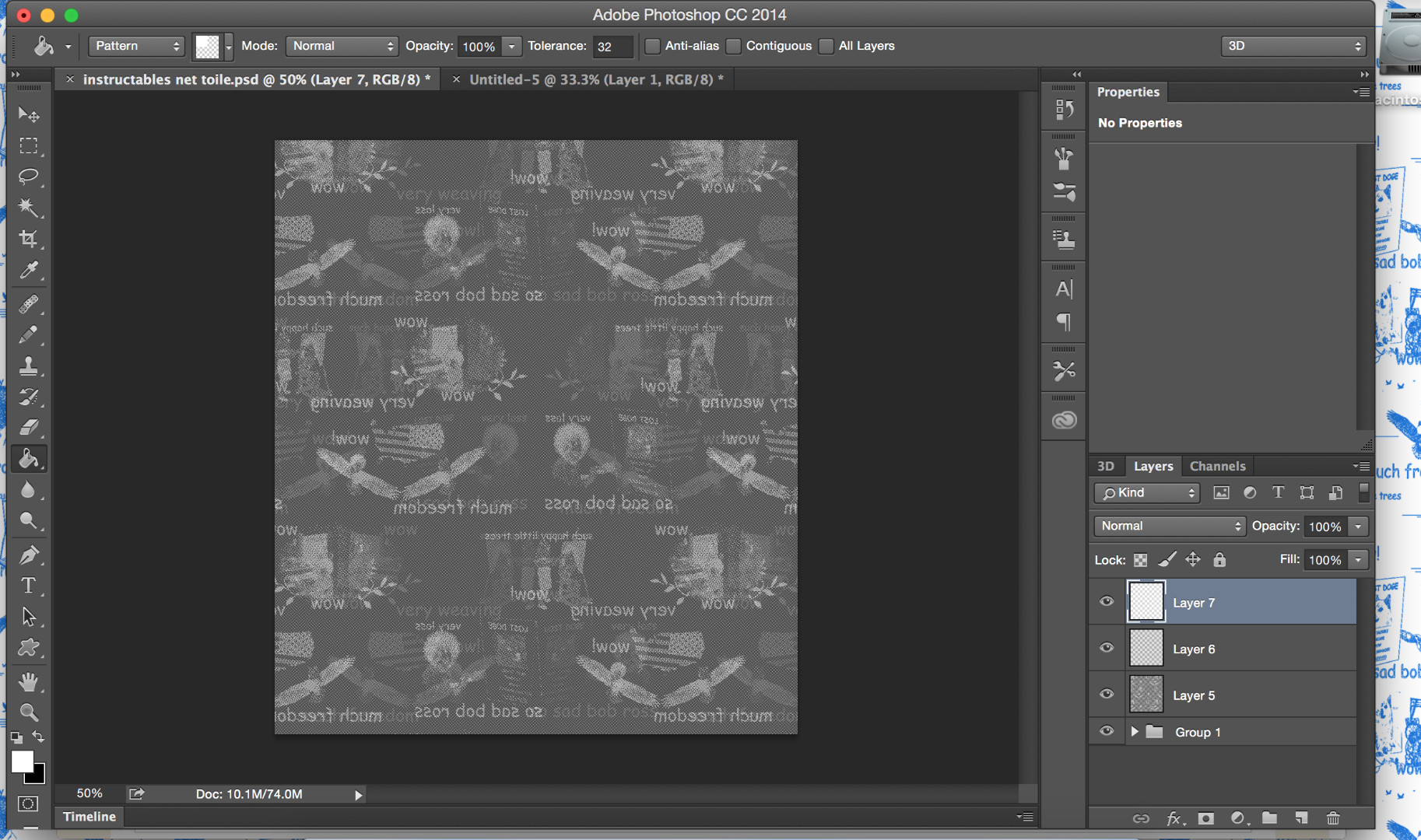Select the Crop tool

29,239
